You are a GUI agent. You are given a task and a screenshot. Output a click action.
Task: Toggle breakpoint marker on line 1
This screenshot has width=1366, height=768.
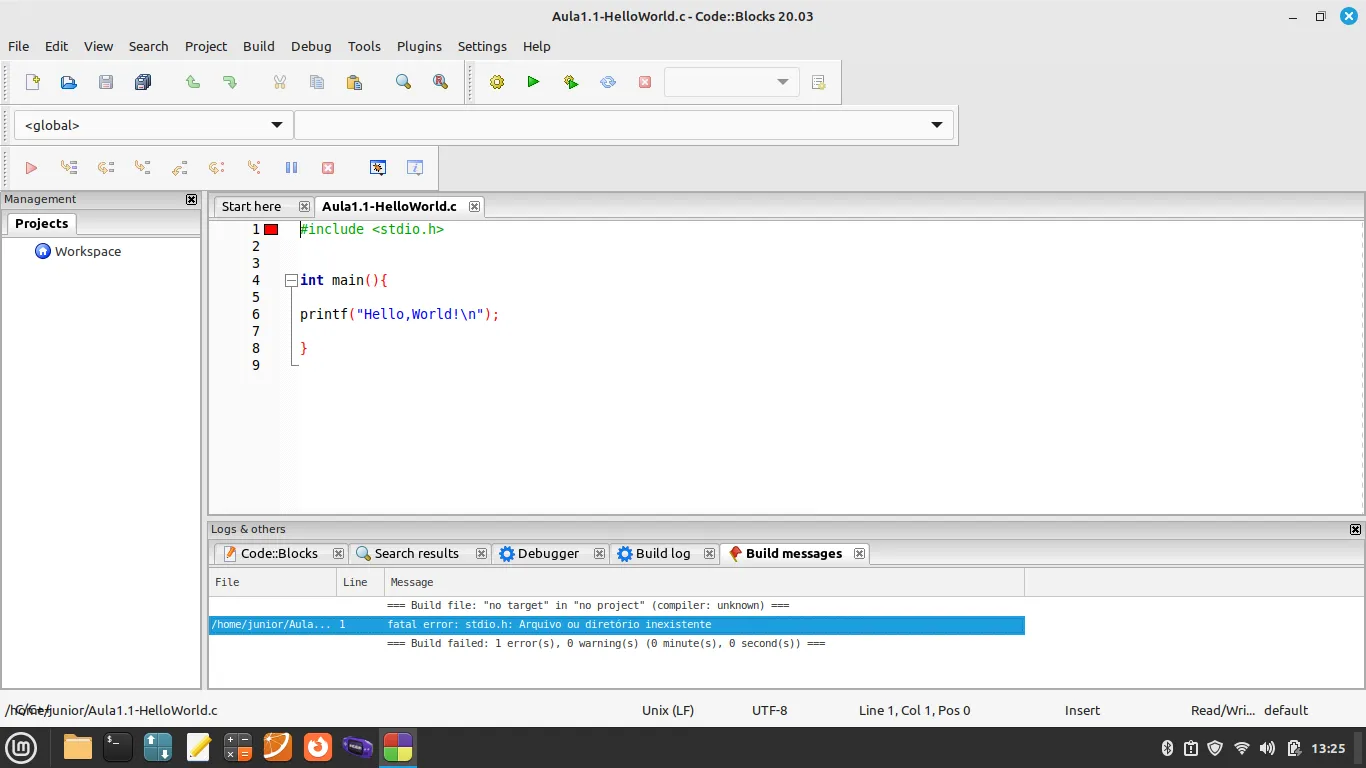click(x=271, y=230)
